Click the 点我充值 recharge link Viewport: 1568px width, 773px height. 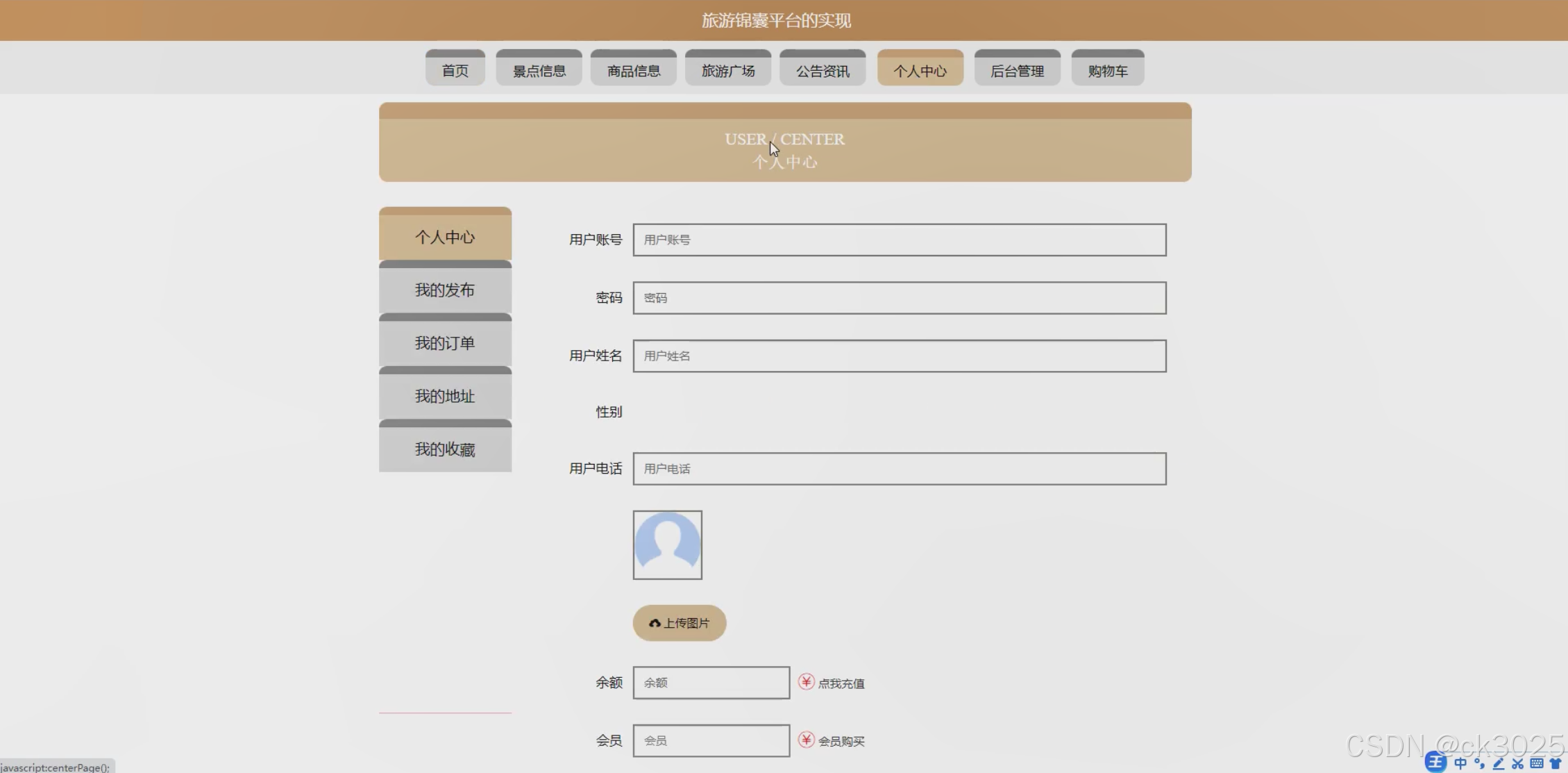841,683
